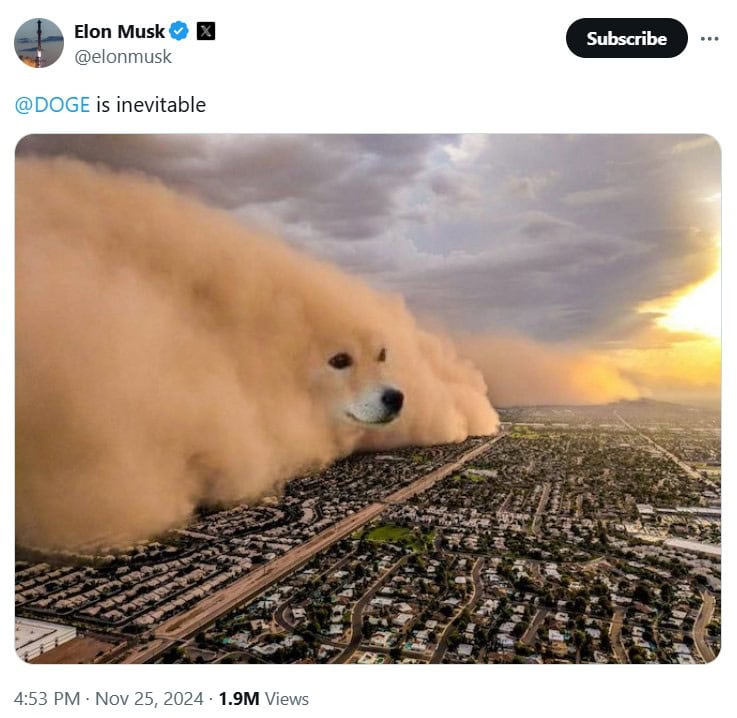Image resolution: width=737 pixels, height=718 pixels.
Task: Follow the @DOGE mention link
Action: (52, 105)
